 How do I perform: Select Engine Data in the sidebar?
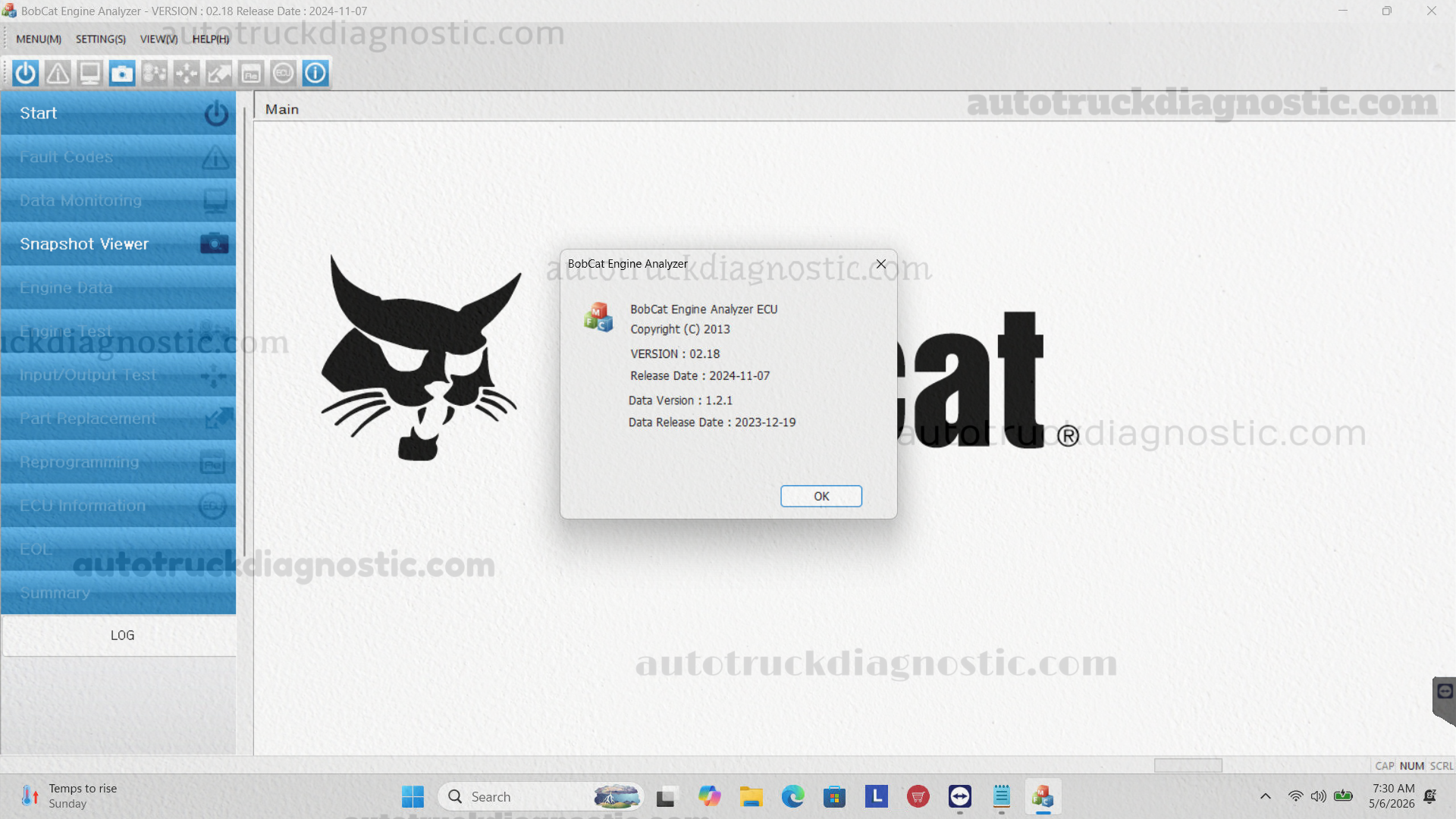pos(118,287)
